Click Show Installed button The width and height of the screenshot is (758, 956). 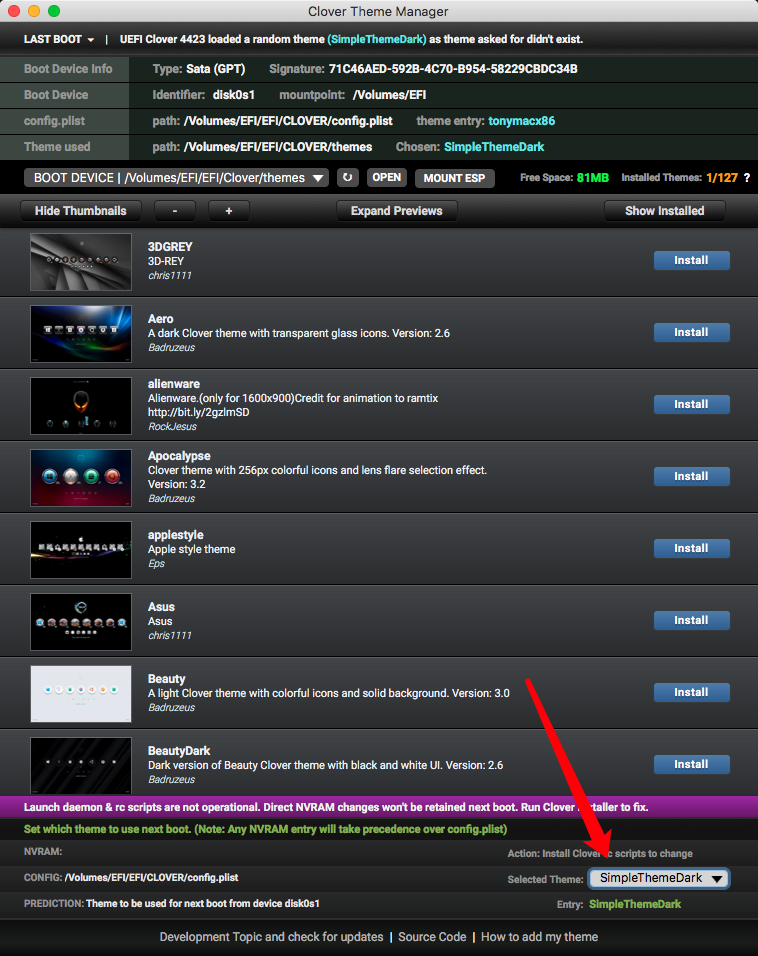pyautogui.click(x=665, y=211)
